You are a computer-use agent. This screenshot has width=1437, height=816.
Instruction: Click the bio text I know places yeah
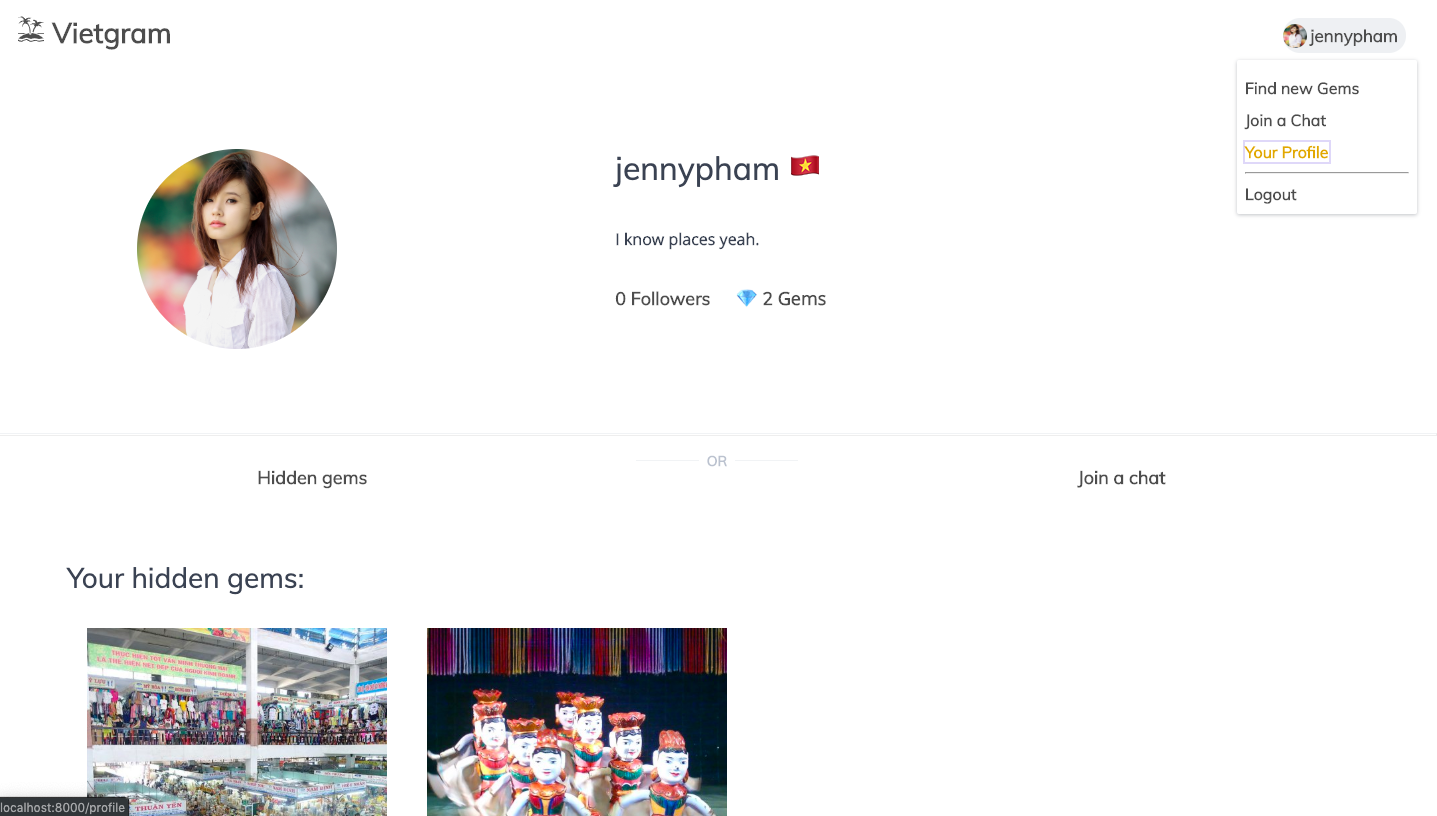click(687, 240)
